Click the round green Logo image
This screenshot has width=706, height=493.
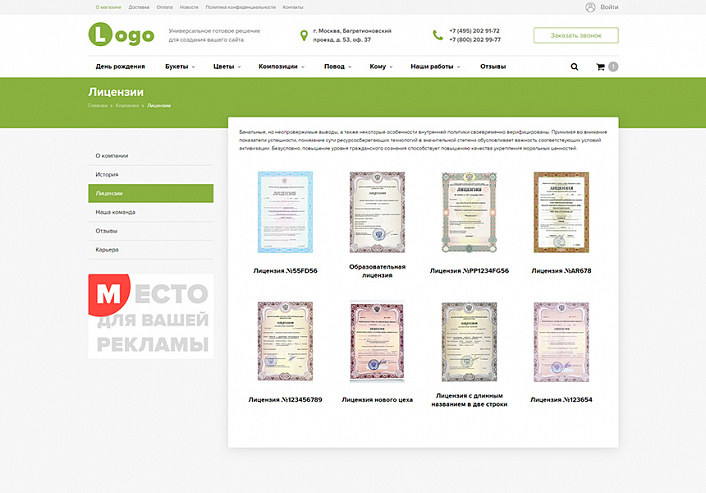100,34
